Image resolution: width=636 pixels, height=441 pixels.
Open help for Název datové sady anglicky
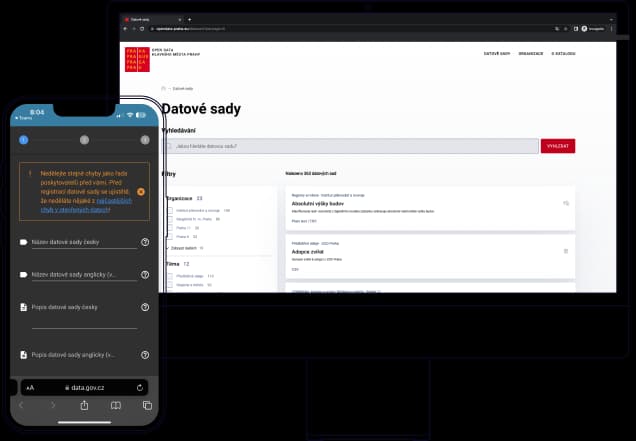point(145,274)
